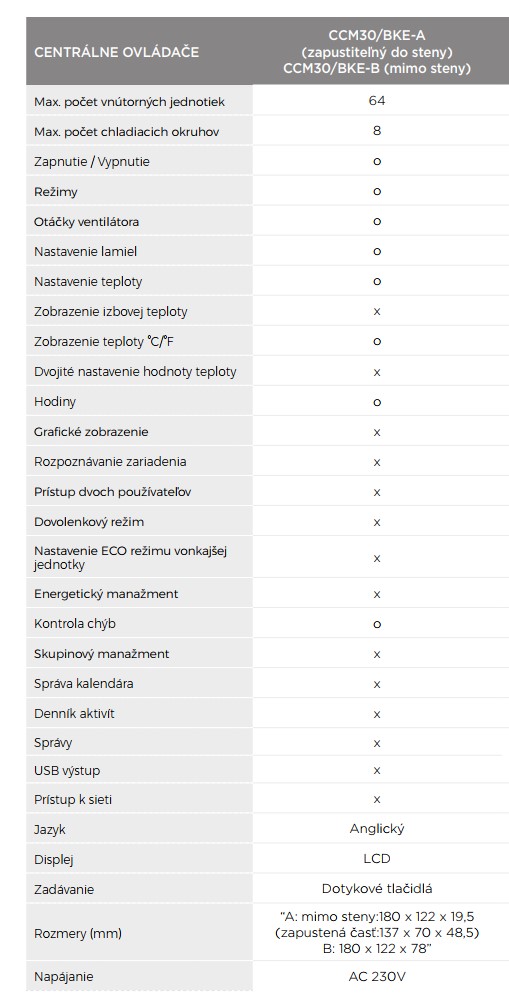Click the Max. počet chladiacich okruhov label

[x=126, y=132]
